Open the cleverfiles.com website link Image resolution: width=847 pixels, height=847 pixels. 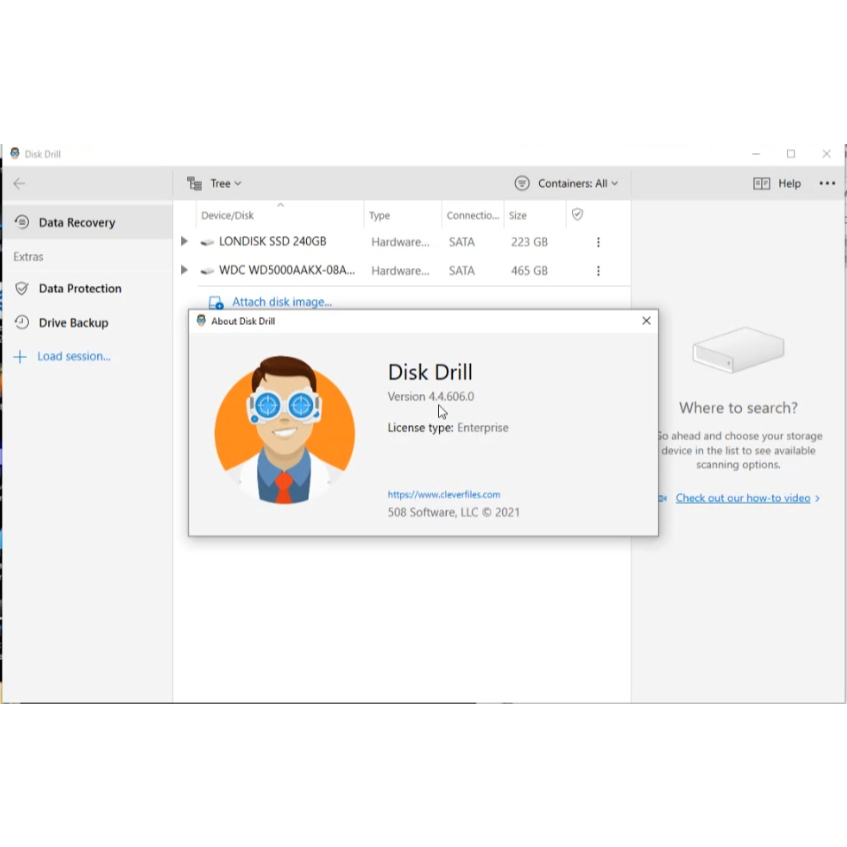click(x=444, y=494)
